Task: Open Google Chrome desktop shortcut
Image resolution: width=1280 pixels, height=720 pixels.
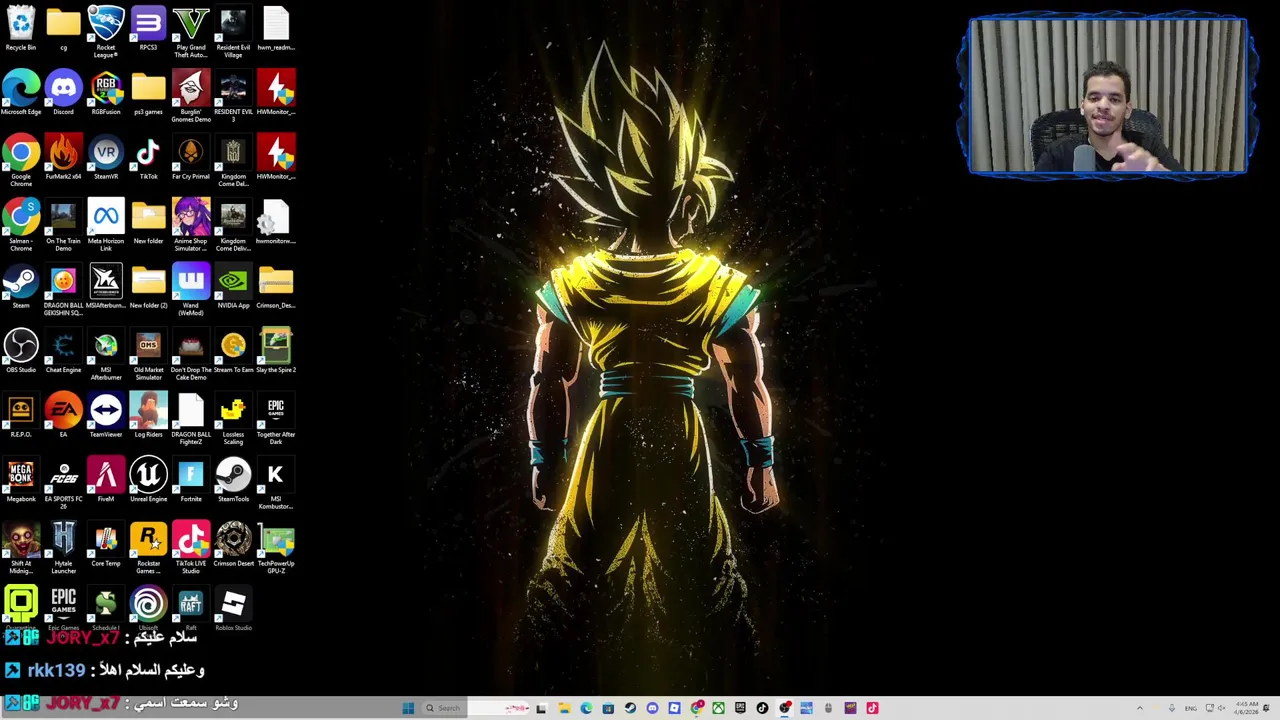Action: [x=20, y=161]
